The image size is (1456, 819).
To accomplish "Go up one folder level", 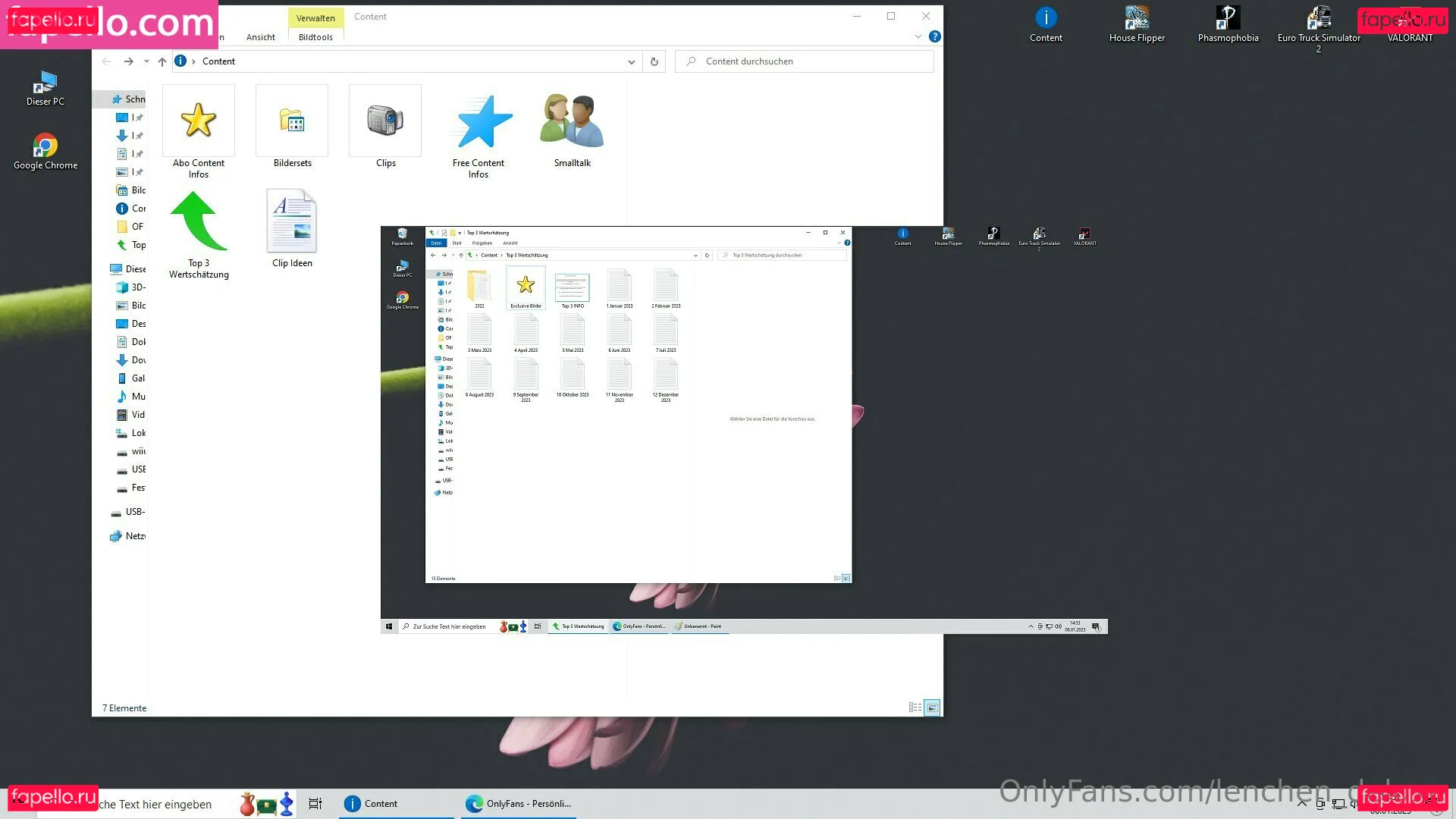I will [x=162, y=61].
